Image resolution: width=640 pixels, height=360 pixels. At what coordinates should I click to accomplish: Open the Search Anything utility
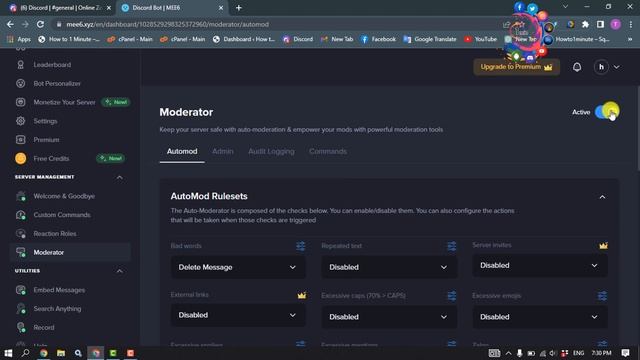click(57, 309)
